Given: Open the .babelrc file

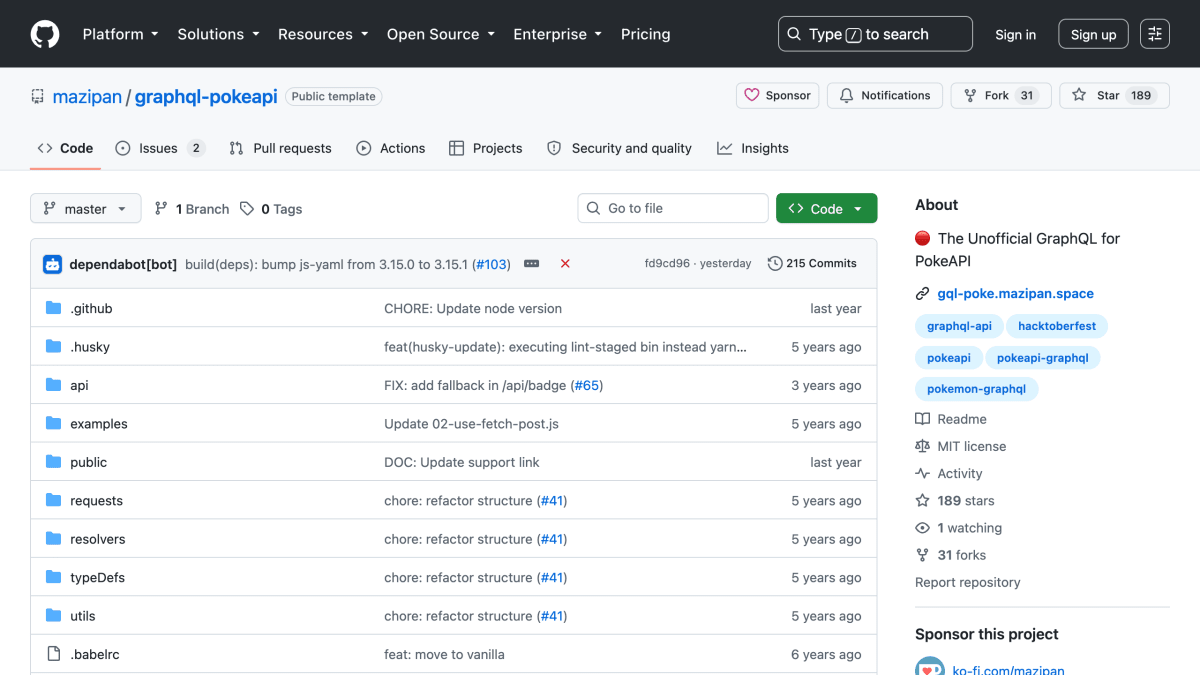Looking at the screenshot, I should click(95, 654).
